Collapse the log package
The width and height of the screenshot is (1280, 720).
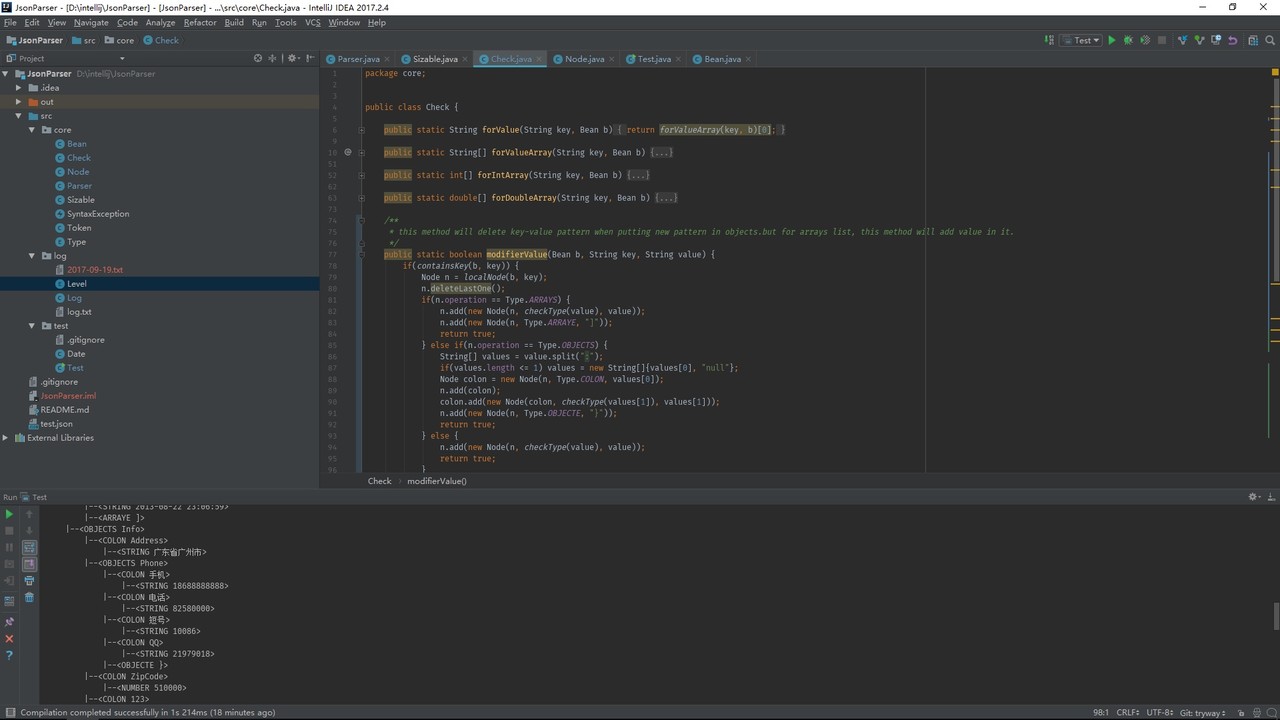32,256
